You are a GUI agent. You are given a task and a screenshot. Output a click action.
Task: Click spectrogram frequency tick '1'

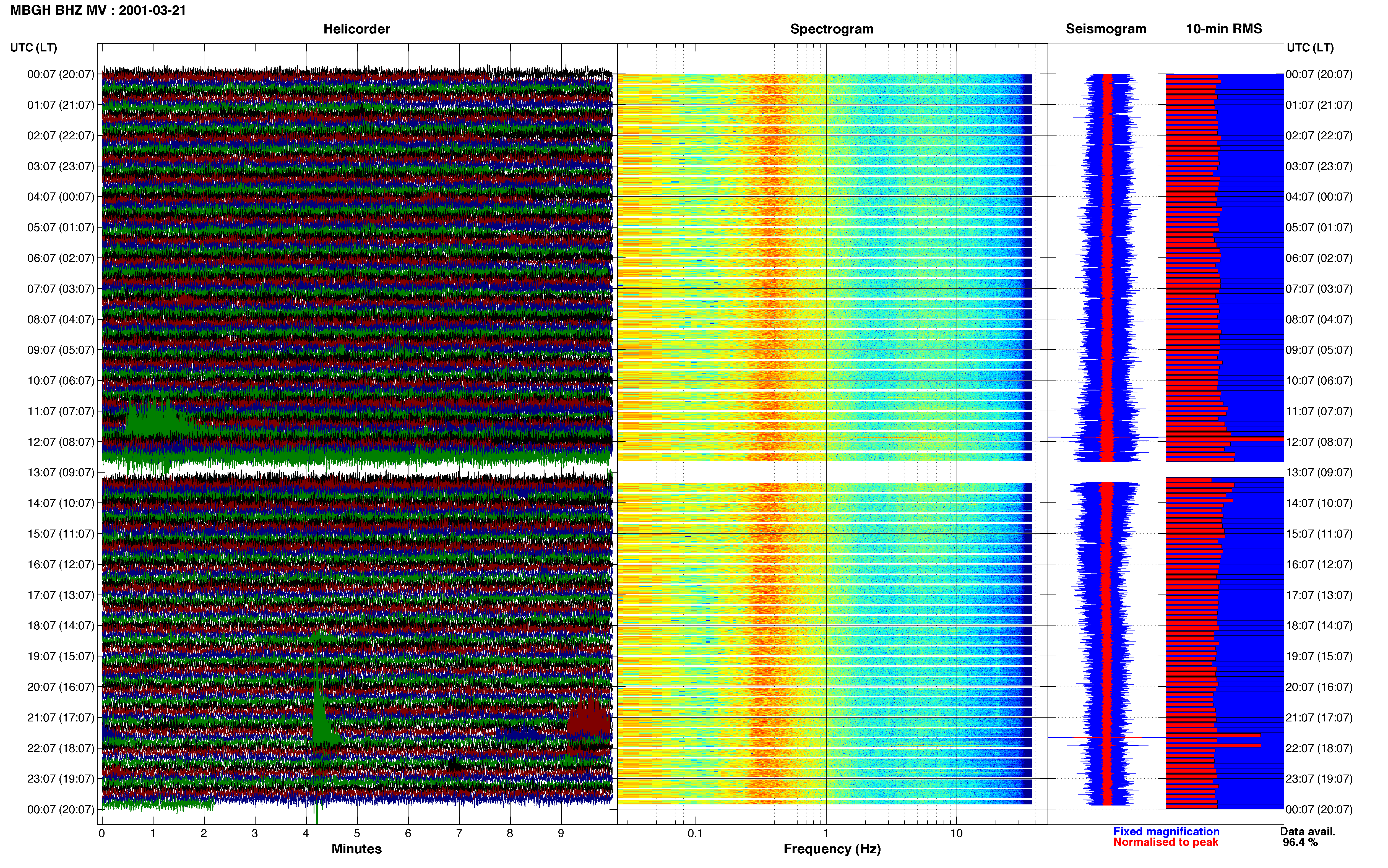[826, 833]
